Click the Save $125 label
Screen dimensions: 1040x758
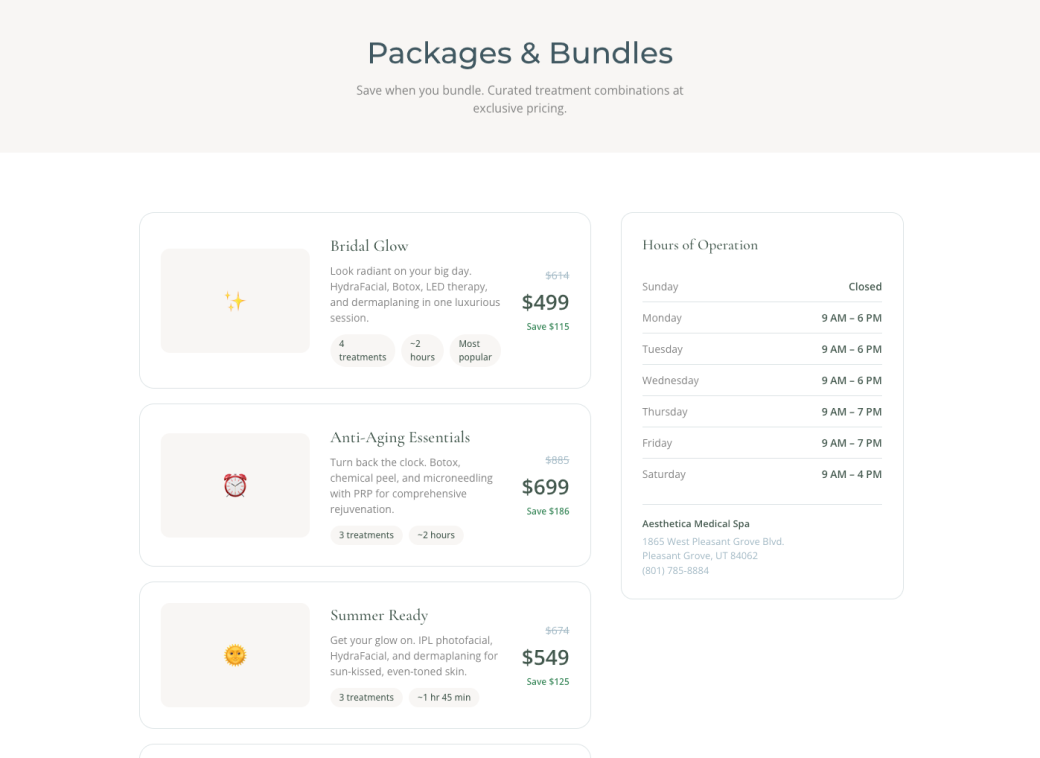click(548, 681)
